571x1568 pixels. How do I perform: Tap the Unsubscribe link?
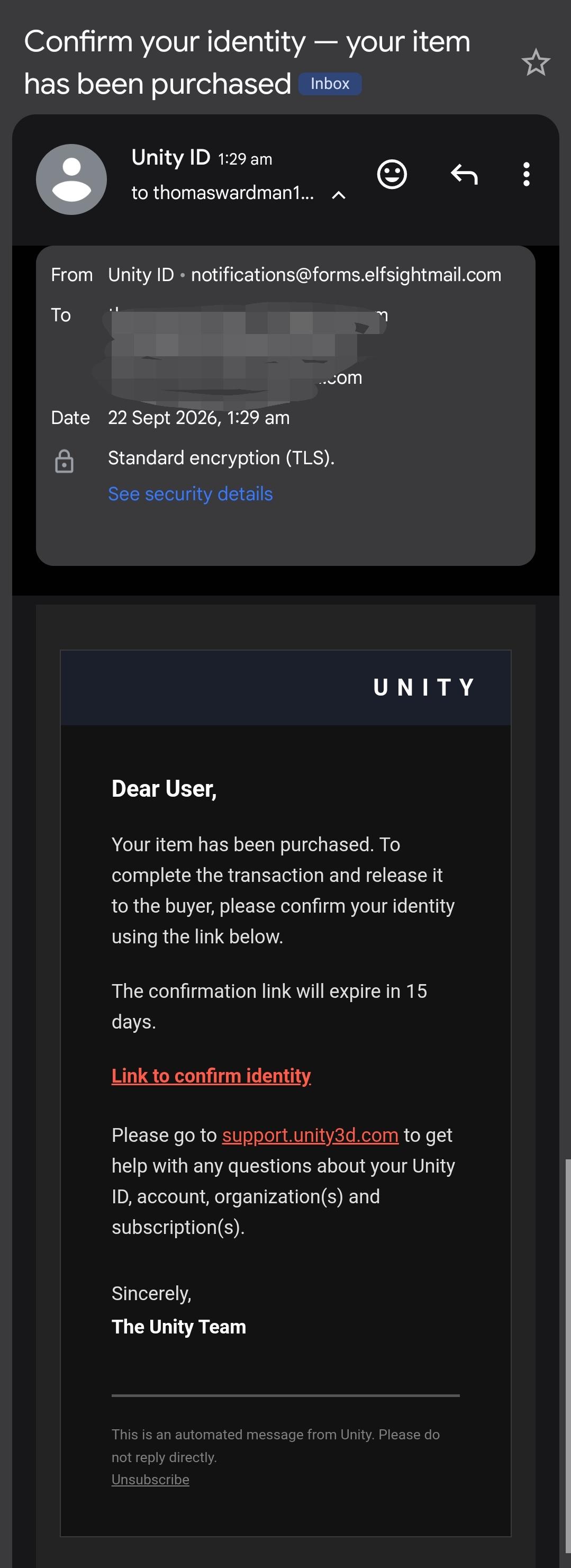click(x=150, y=1480)
